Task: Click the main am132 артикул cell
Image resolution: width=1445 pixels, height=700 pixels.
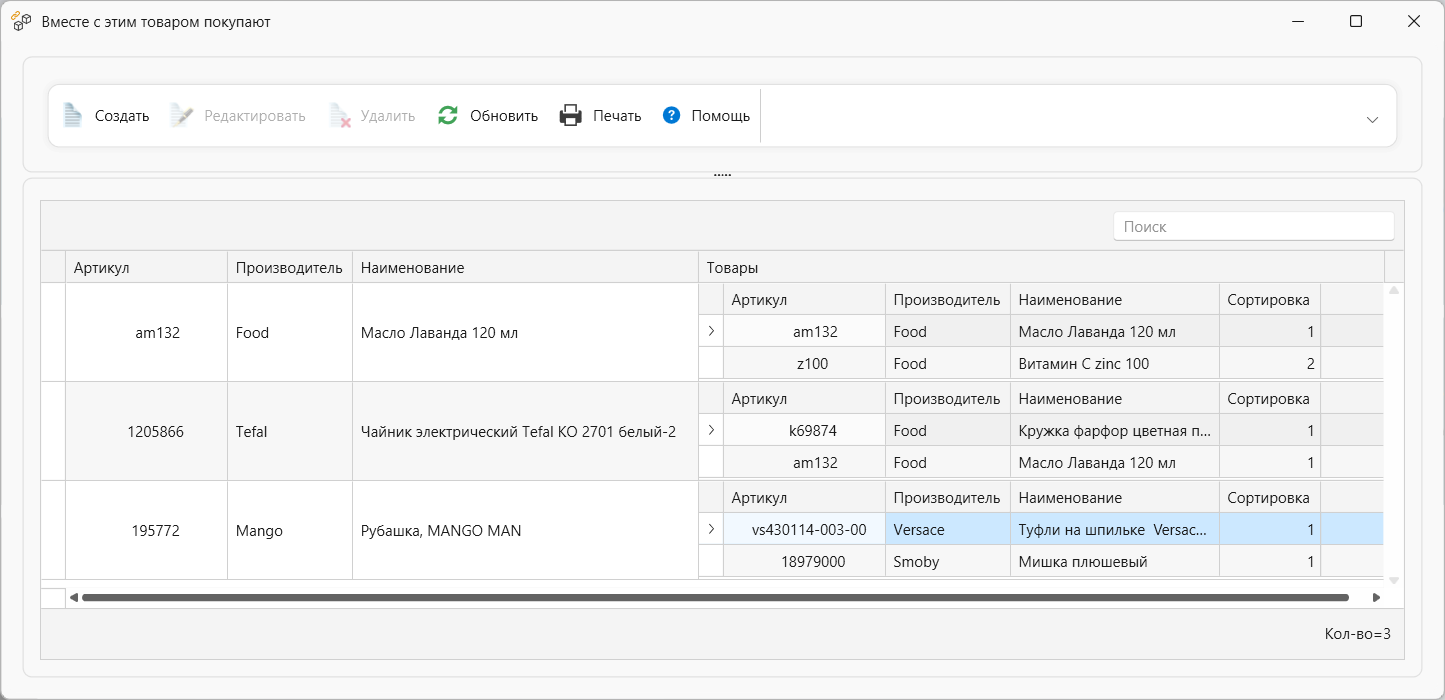Action: tap(146, 332)
